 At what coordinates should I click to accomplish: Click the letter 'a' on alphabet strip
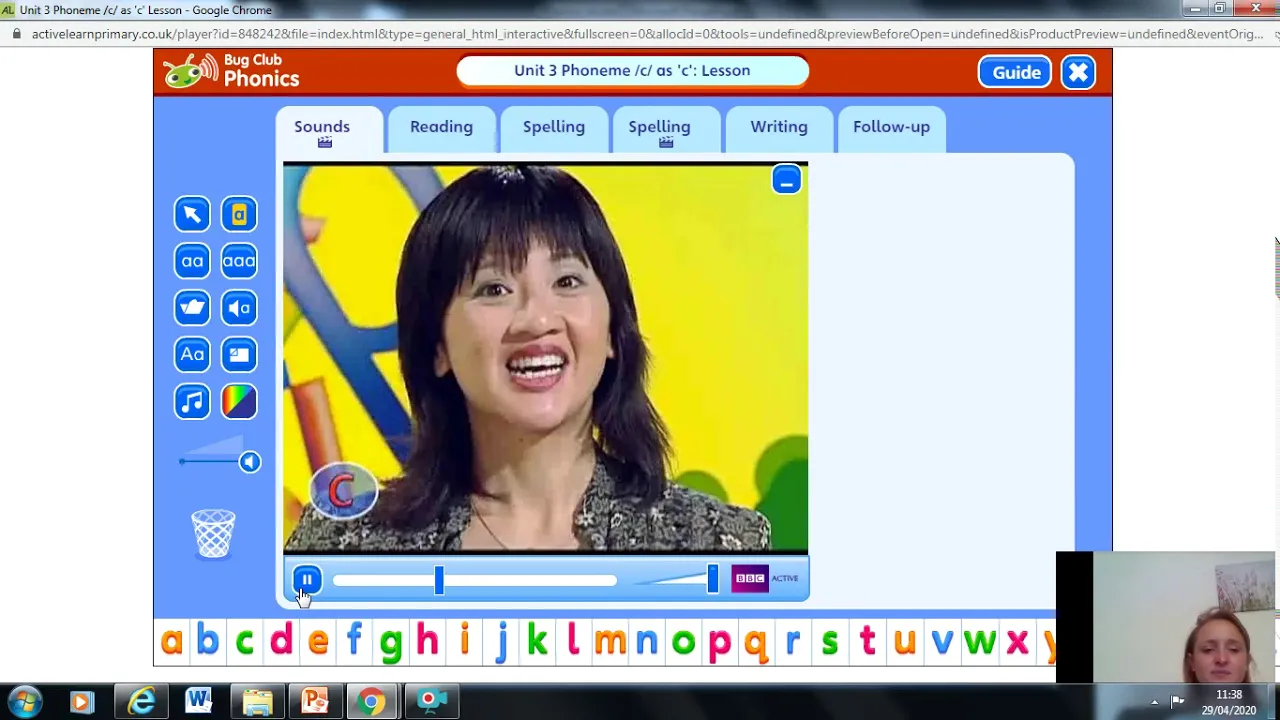click(x=171, y=641)
